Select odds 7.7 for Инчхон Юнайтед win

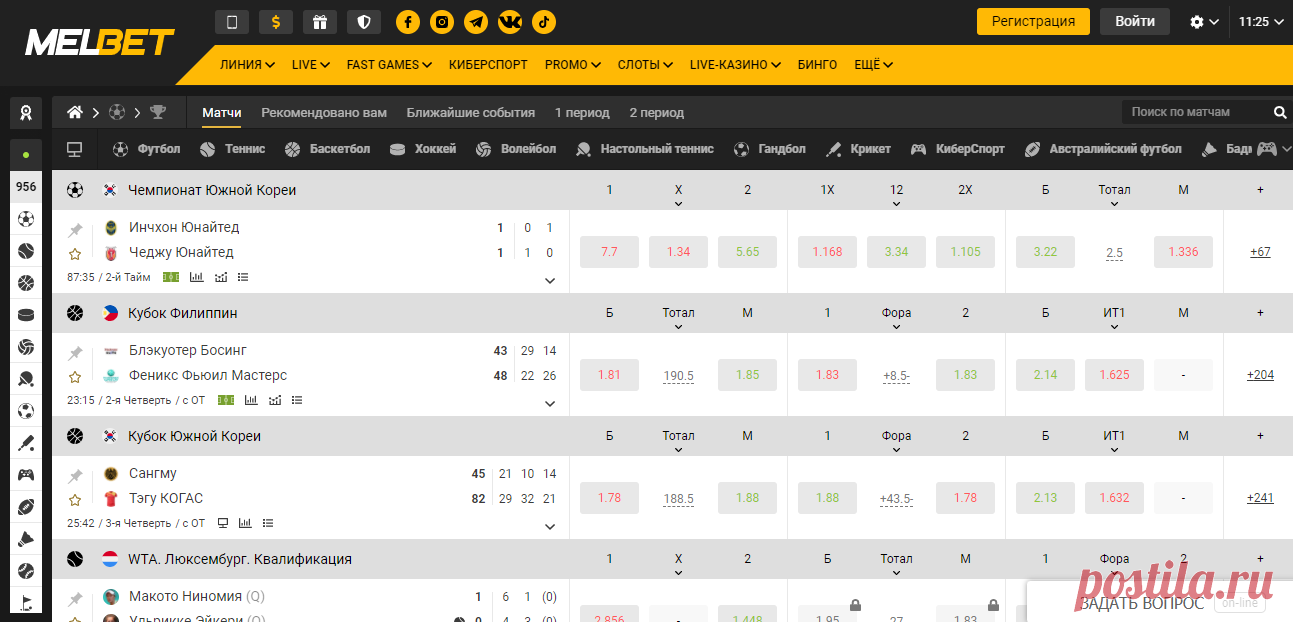(609, 252)
